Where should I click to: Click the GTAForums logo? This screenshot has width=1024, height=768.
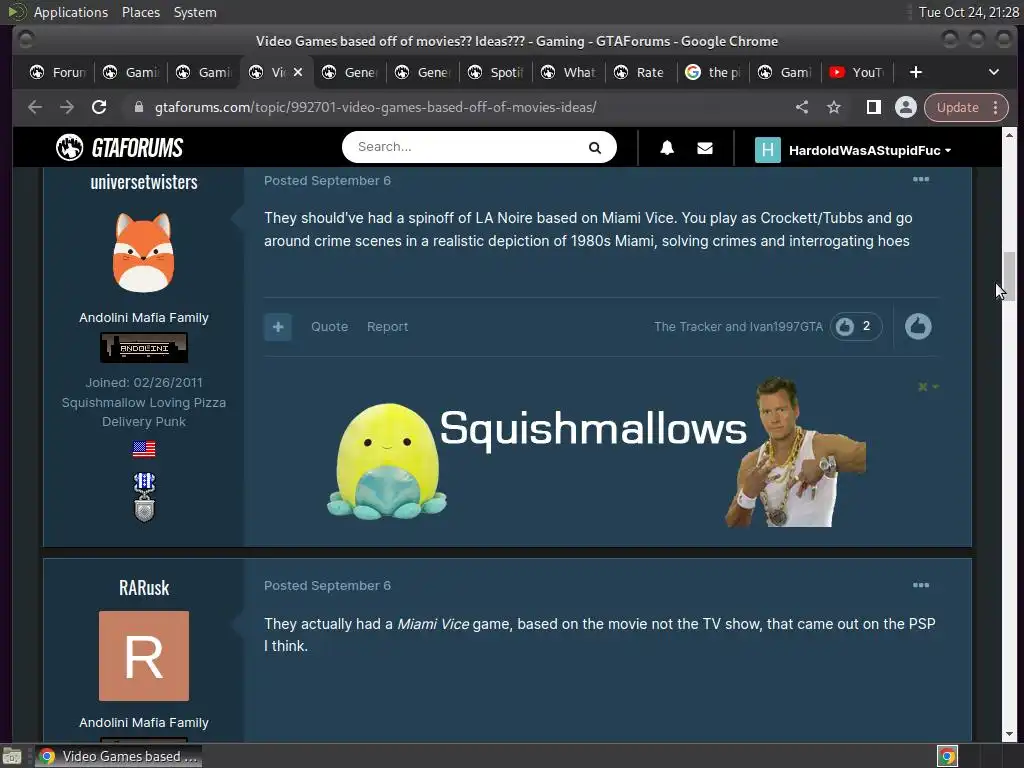pyautogui.click(x=120, y=148)
